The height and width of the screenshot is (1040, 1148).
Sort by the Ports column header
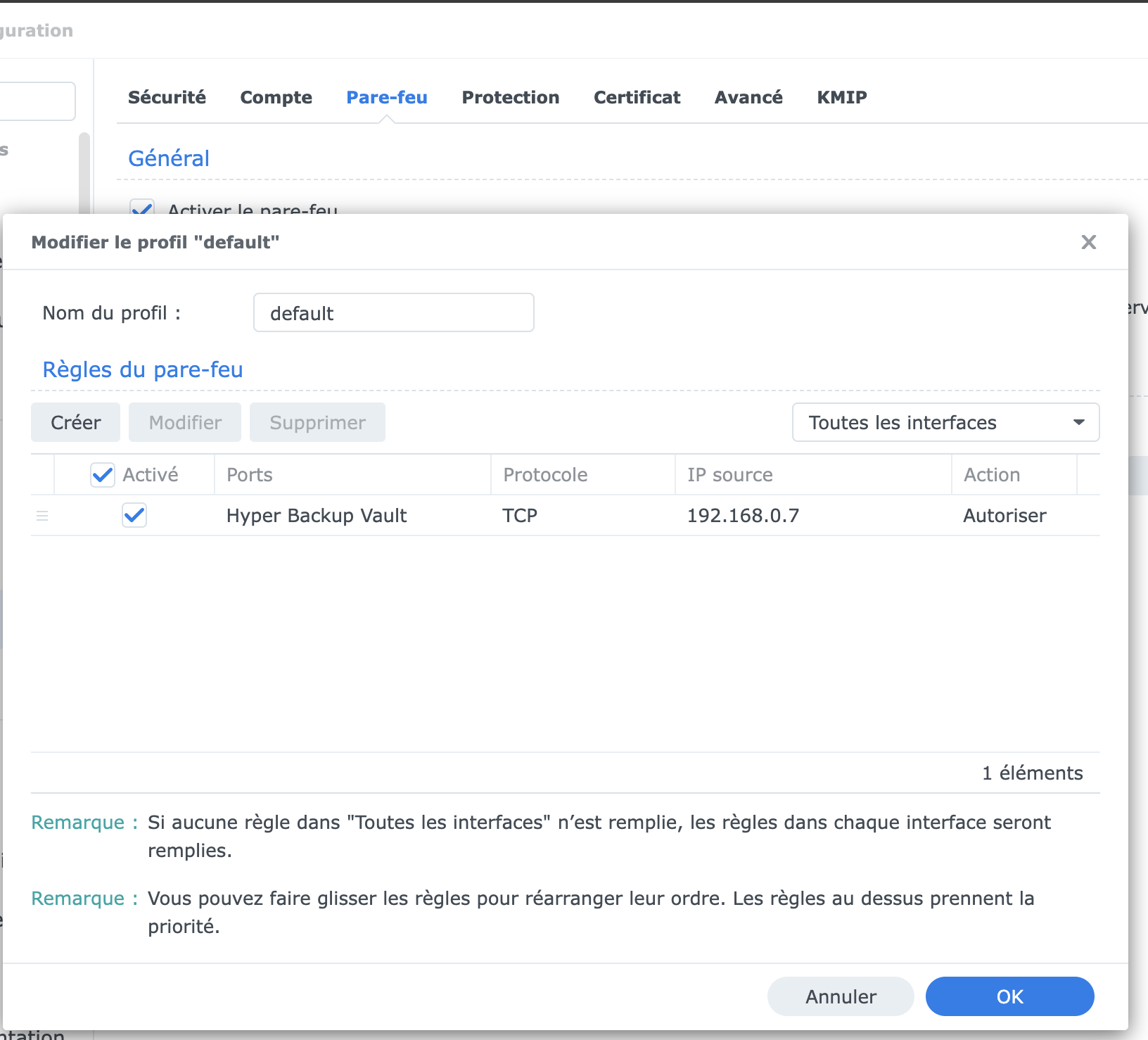pos(352,475)
